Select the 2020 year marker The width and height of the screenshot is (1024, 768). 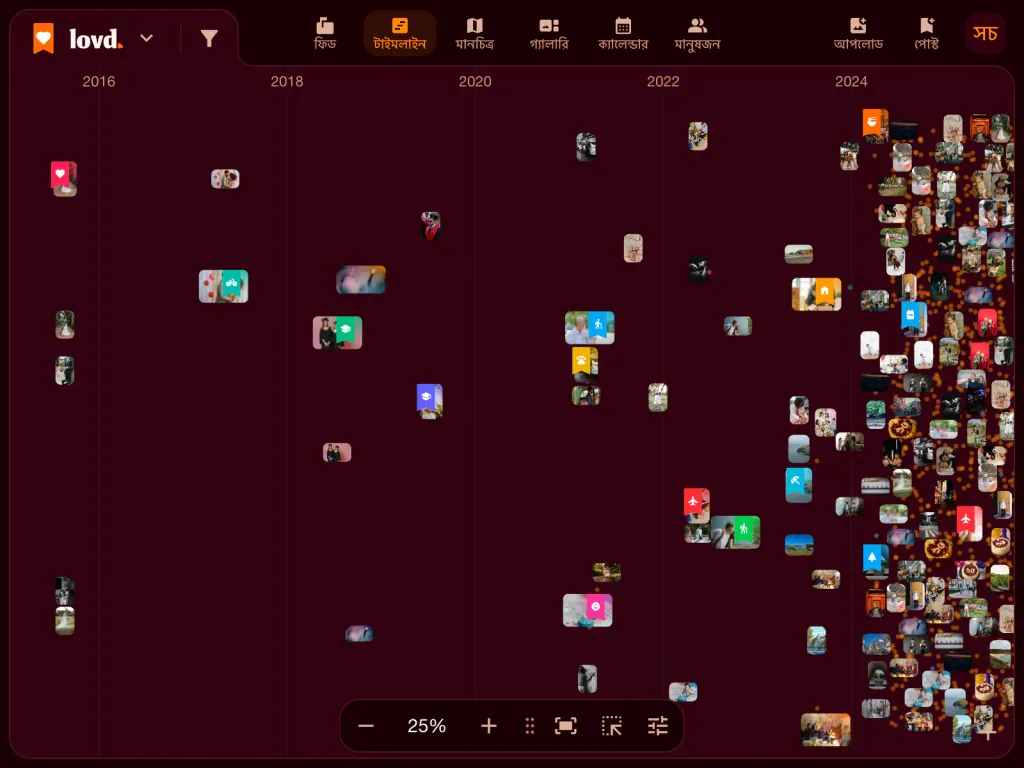475,82
